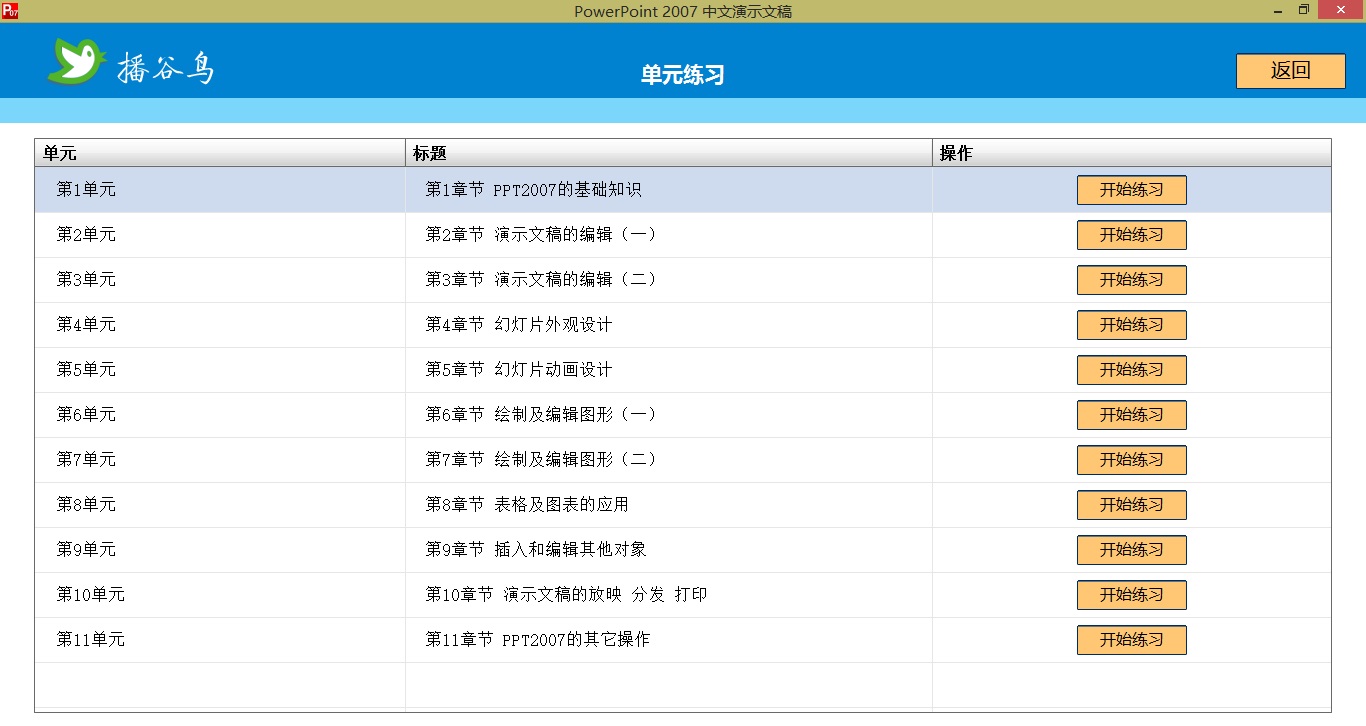Click title 第11章节 PPT2007的其它操作
The height and width of the screenshot is (726, 1366).
click(537, 639)
